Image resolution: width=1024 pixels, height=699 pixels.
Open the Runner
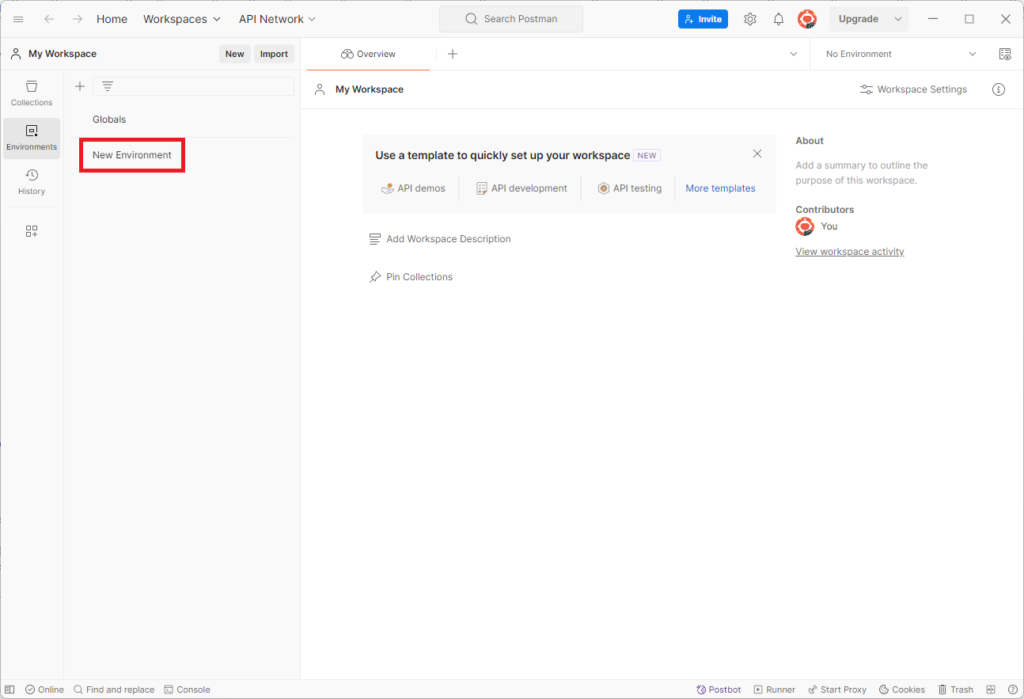[x=775, y=689]
